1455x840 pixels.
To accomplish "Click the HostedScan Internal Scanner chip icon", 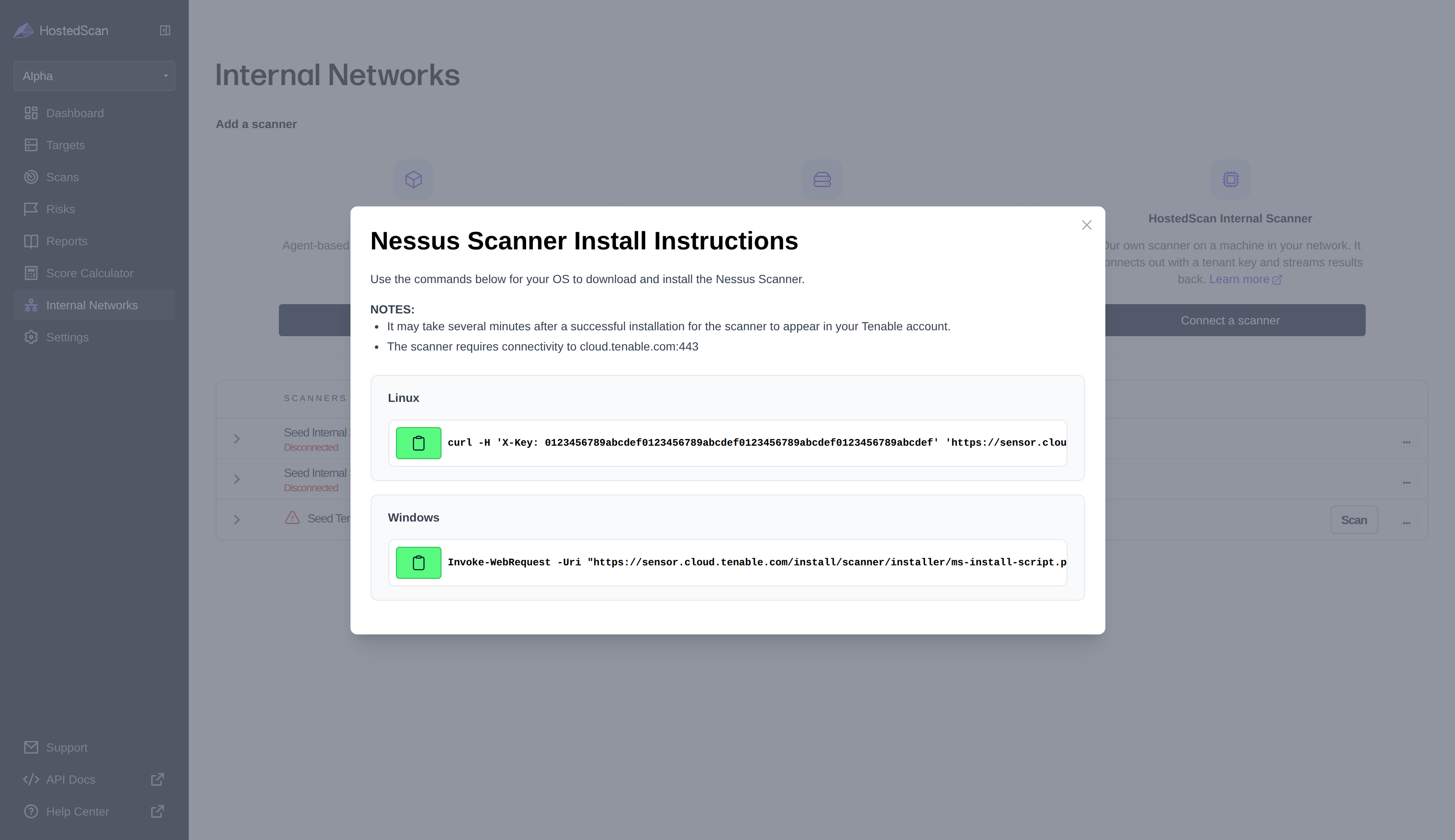I will (1230, 179).
